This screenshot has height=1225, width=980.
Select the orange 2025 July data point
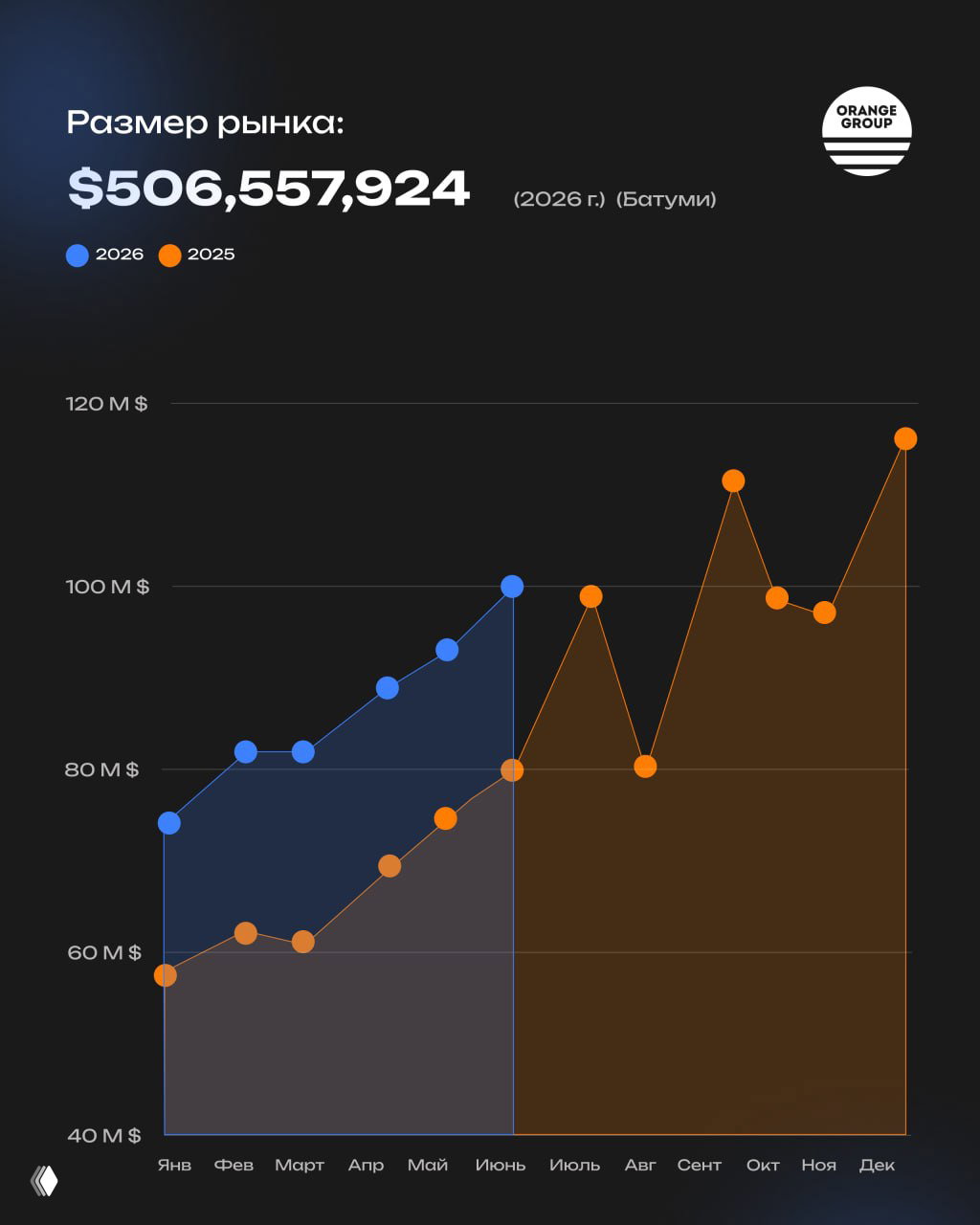coord(591,596)
